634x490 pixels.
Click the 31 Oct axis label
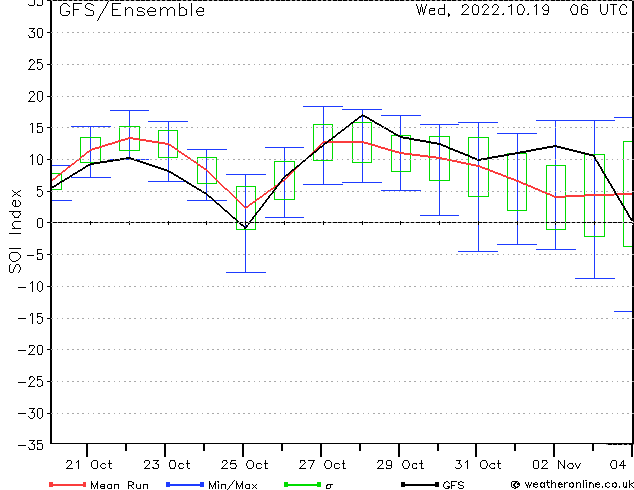point(478,465)
